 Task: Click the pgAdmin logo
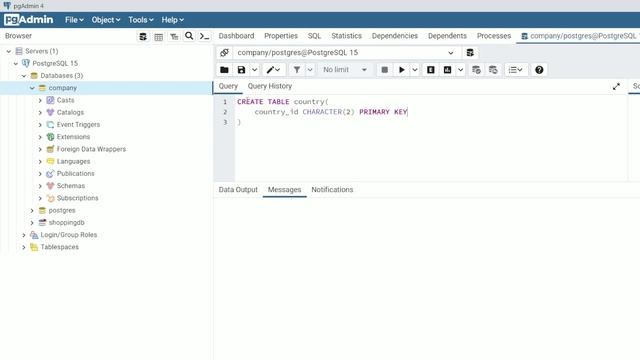(29, 20)
